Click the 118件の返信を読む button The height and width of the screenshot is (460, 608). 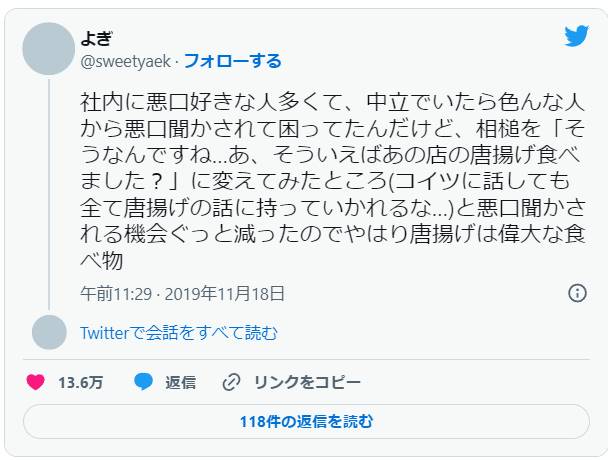(306, 422)
